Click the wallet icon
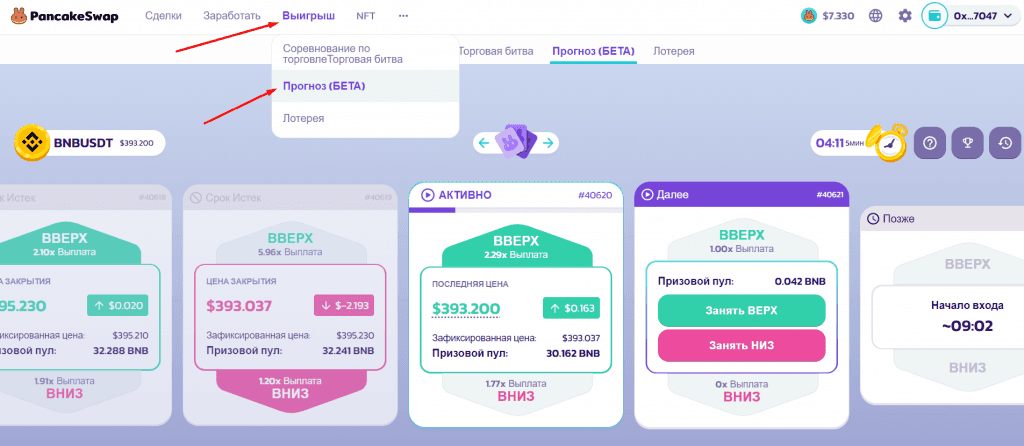1024x446 pixels. (x=935, y=16)
